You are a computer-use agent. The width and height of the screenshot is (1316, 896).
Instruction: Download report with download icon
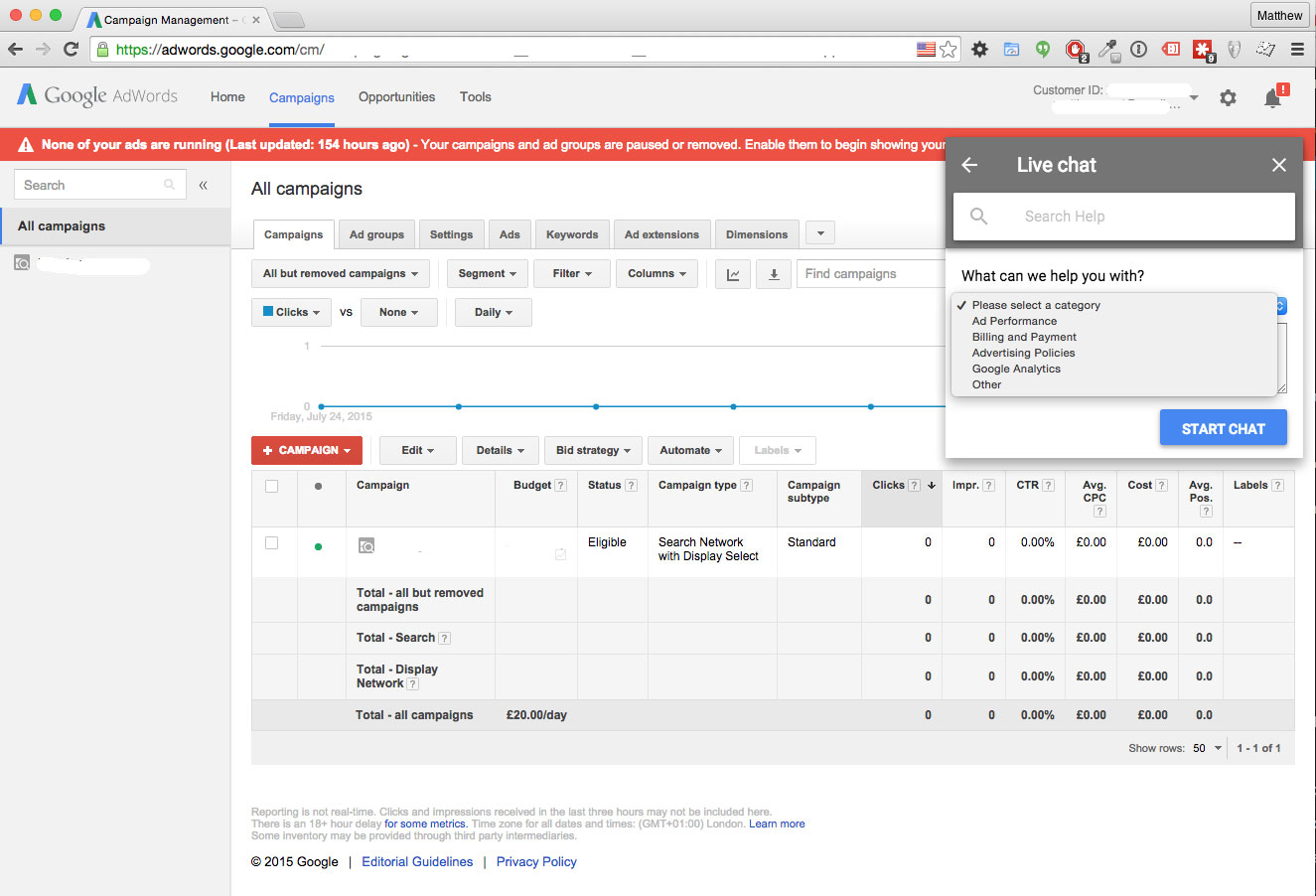pos(774,274)
